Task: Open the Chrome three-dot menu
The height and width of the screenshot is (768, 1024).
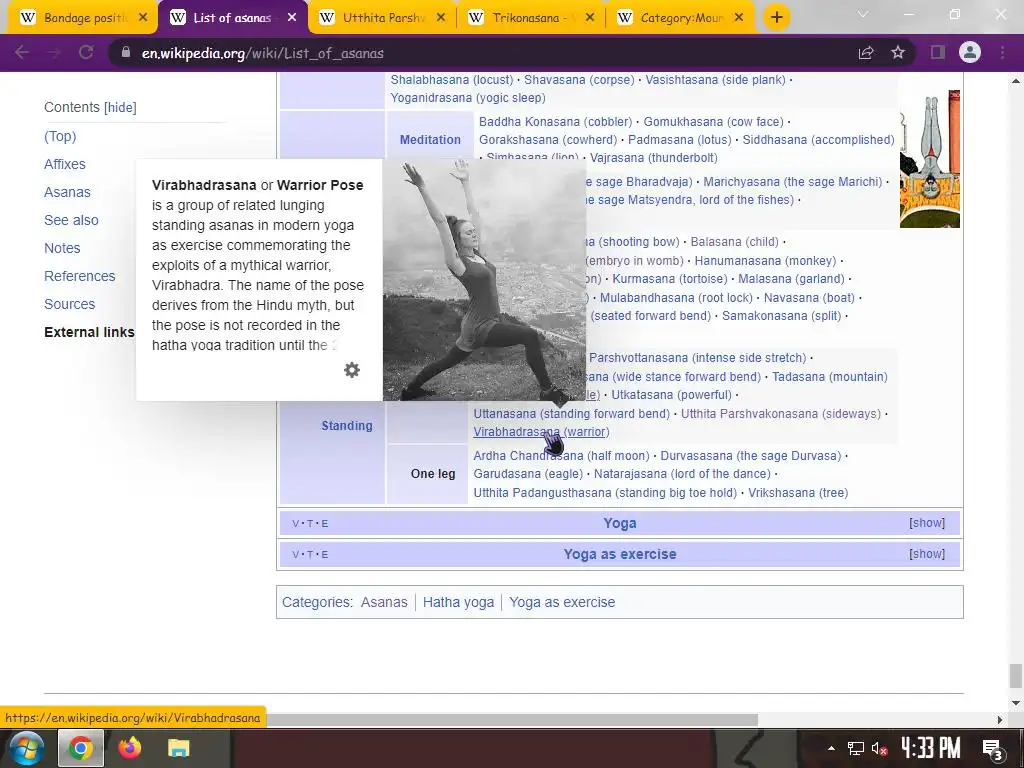Action: pyautogui.click(x=1002, y=53)
